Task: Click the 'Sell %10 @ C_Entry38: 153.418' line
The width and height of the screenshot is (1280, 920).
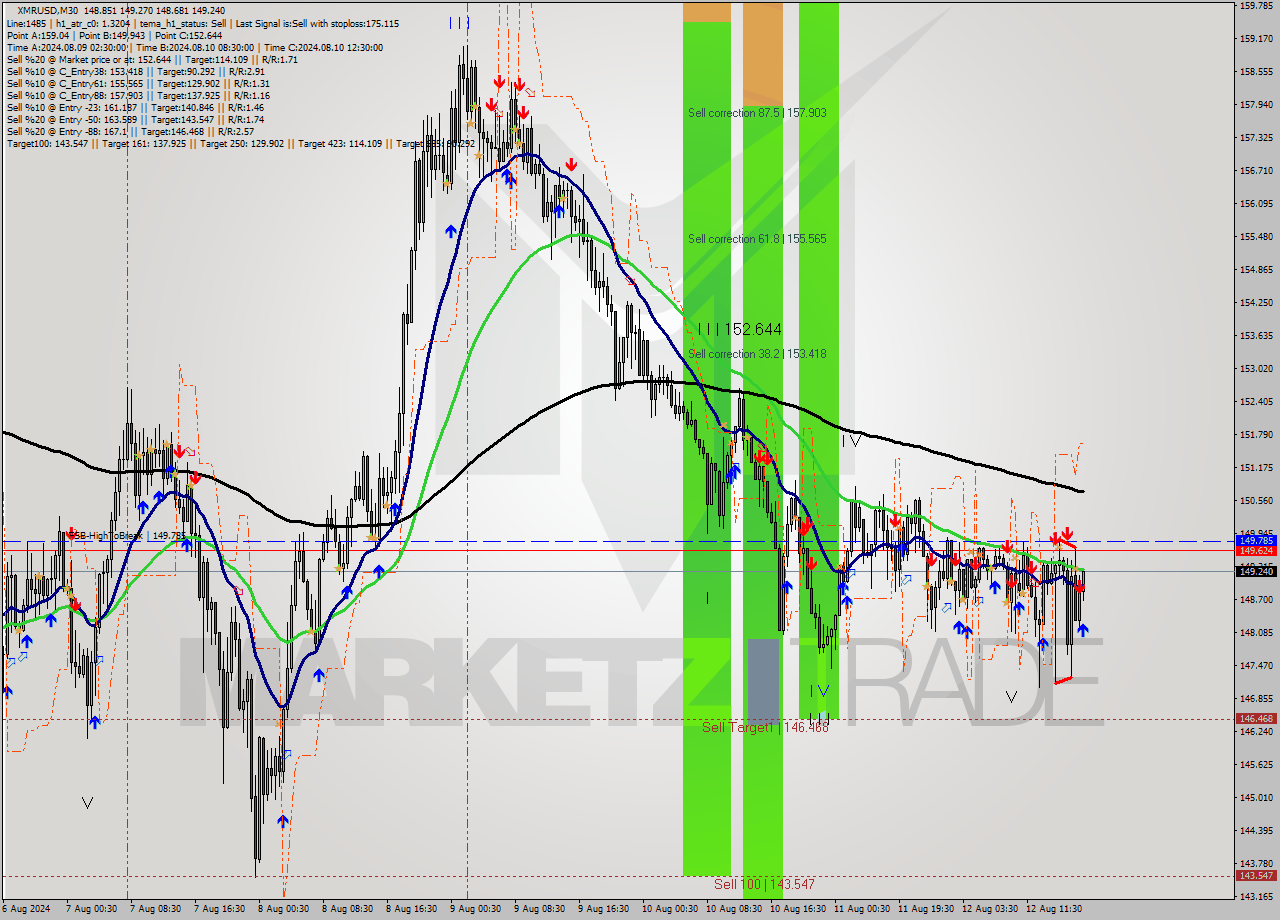Action: 135,71
